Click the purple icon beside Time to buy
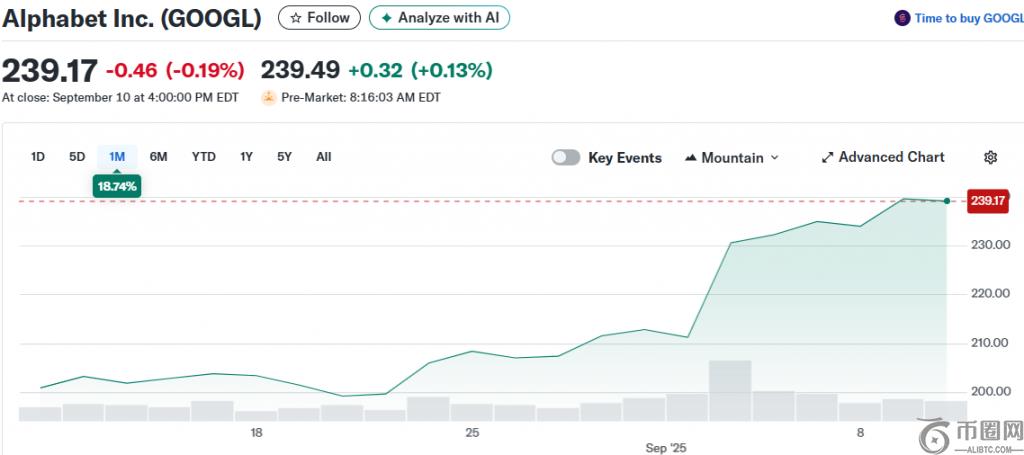Viewport: 1024px width, 455px height. pos(902,18)
